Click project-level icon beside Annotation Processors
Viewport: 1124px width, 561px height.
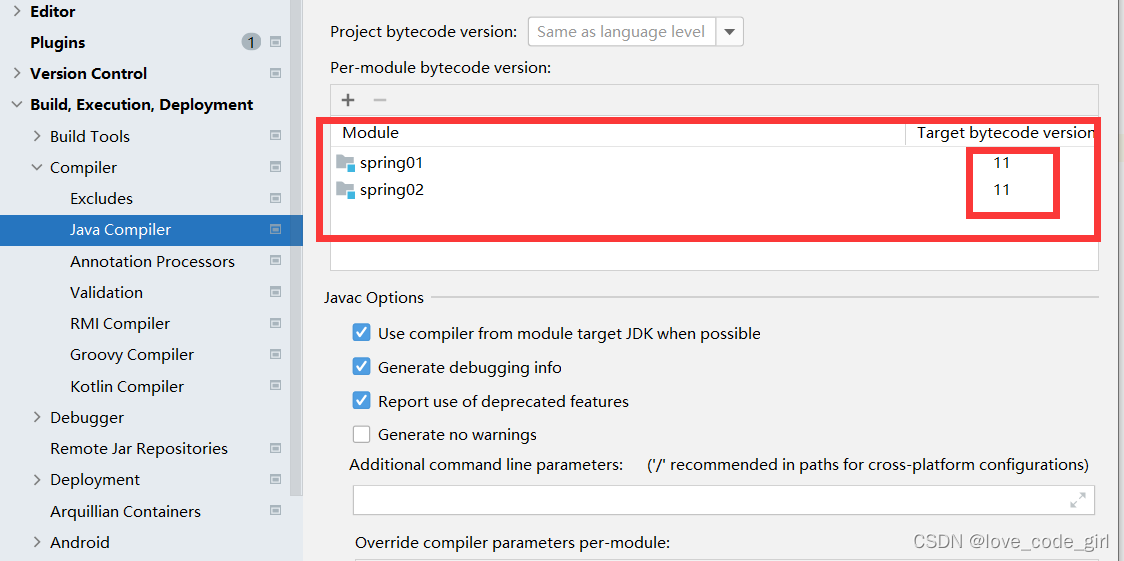[276, 261]
